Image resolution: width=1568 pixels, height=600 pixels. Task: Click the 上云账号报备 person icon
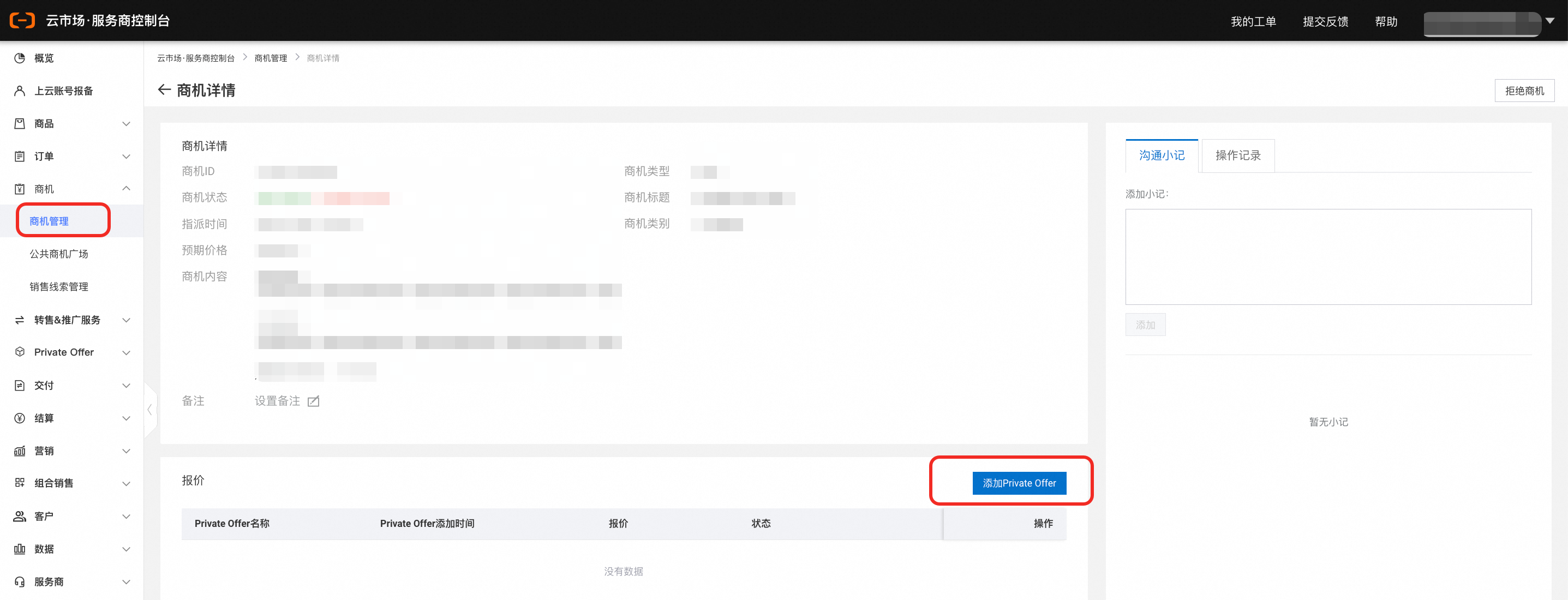pyautogui.click(x=20, y=91)
